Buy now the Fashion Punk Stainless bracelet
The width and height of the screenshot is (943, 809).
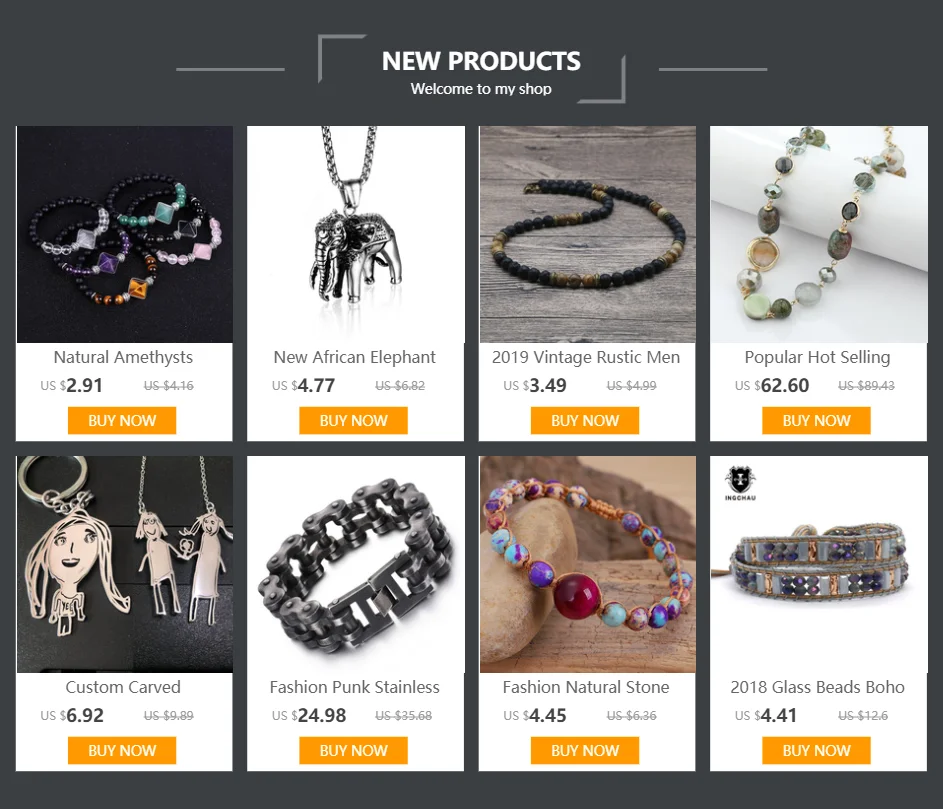[x=354, y=751]
